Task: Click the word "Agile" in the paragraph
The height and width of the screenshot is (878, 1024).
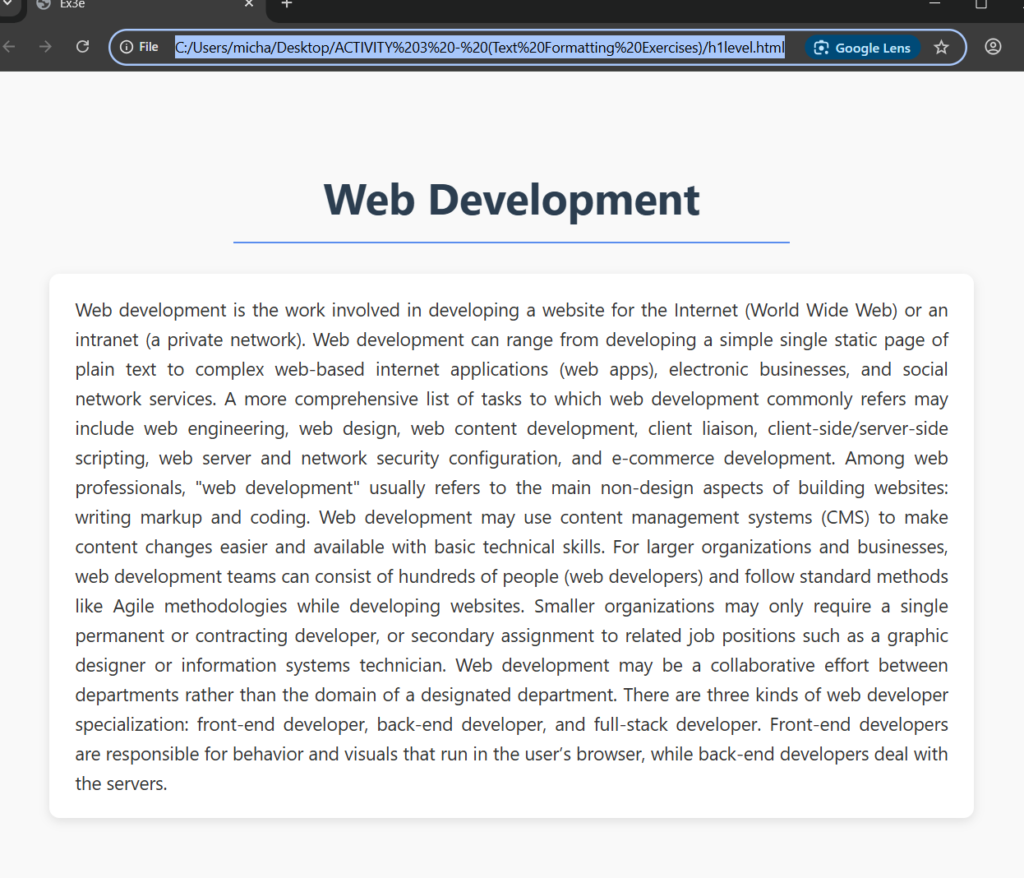Action: (x=140, y=606)
